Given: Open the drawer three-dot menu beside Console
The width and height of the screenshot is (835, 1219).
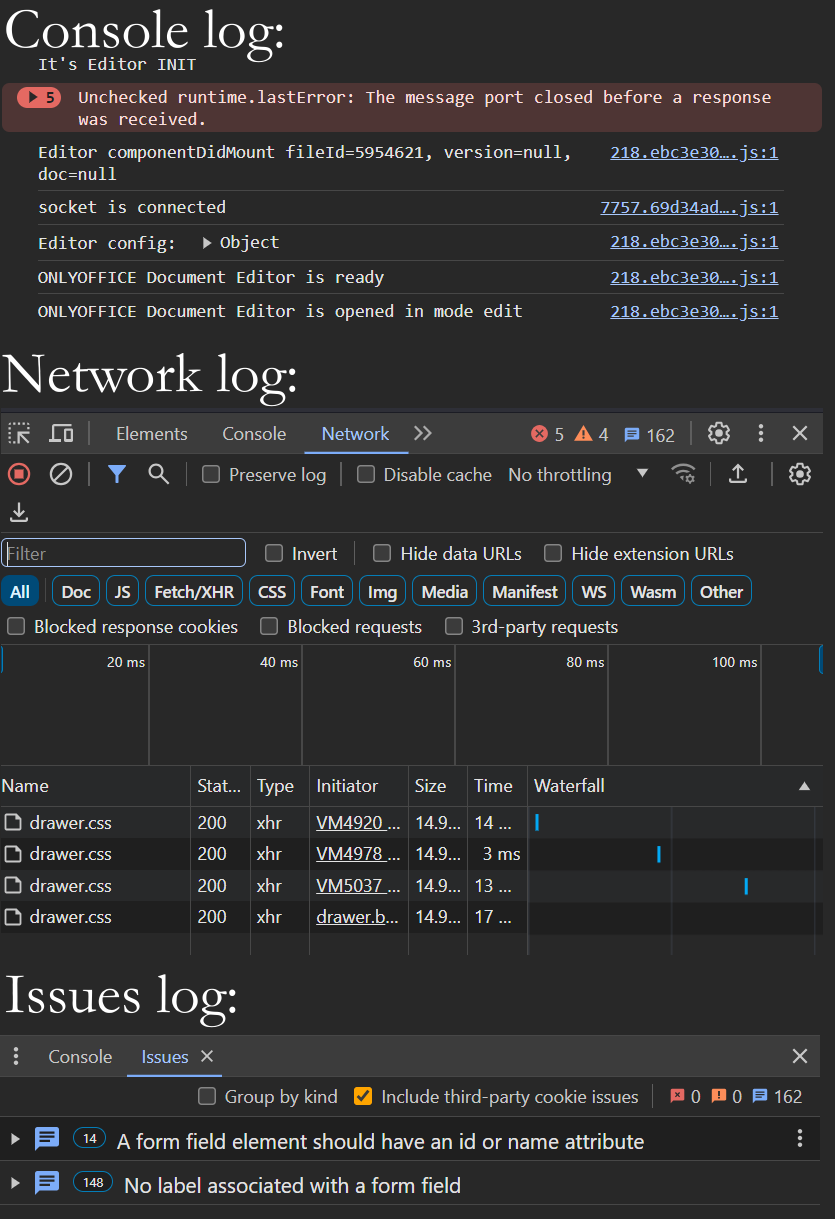Looking at the screenshot, I should click(x=16, y=1056).
